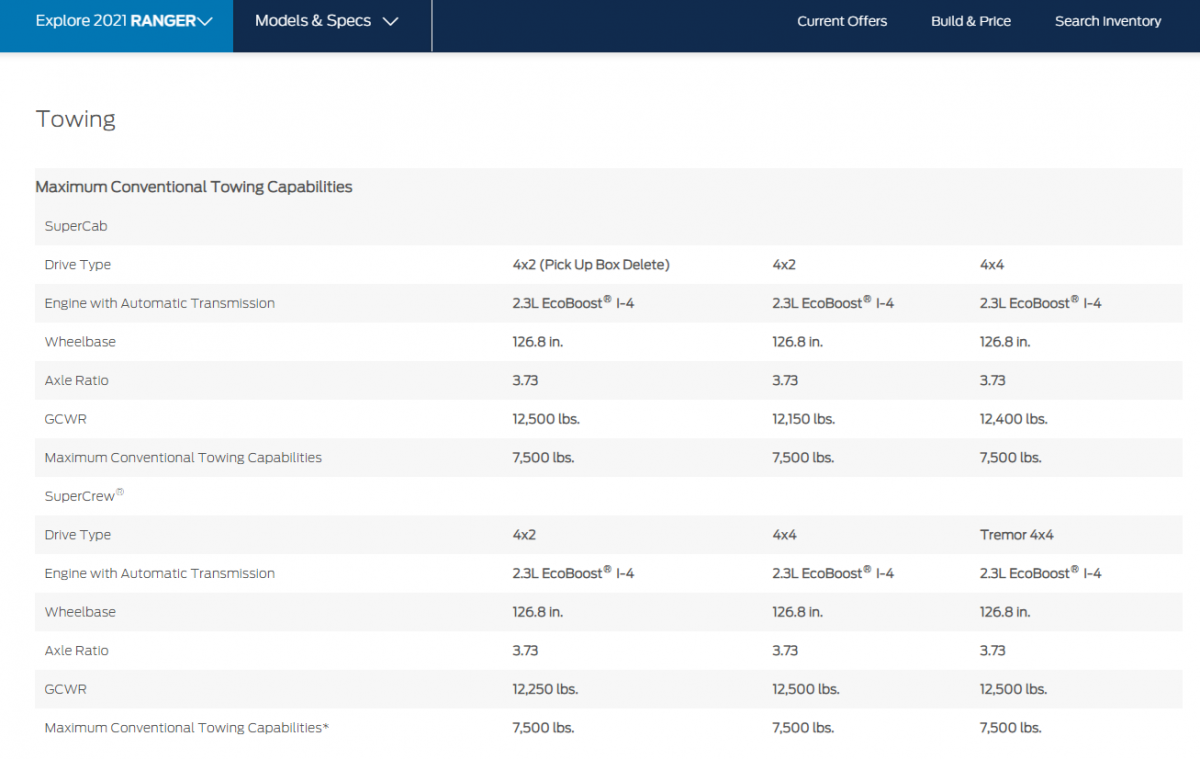Click the SuperCrew Axle Ratio row label

click(77, 651)
